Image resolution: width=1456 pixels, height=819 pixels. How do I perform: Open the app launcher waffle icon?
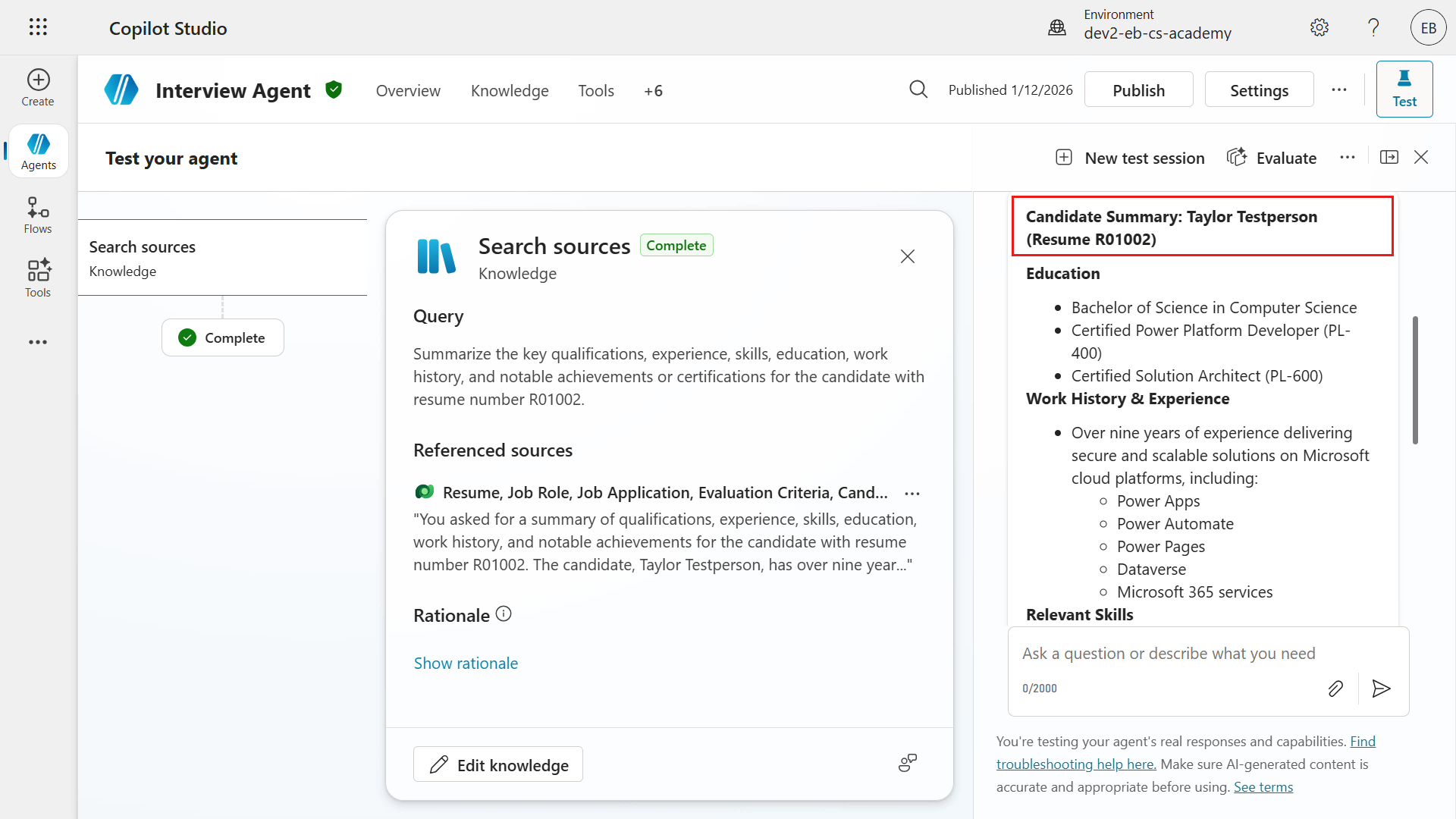point(38,27)
